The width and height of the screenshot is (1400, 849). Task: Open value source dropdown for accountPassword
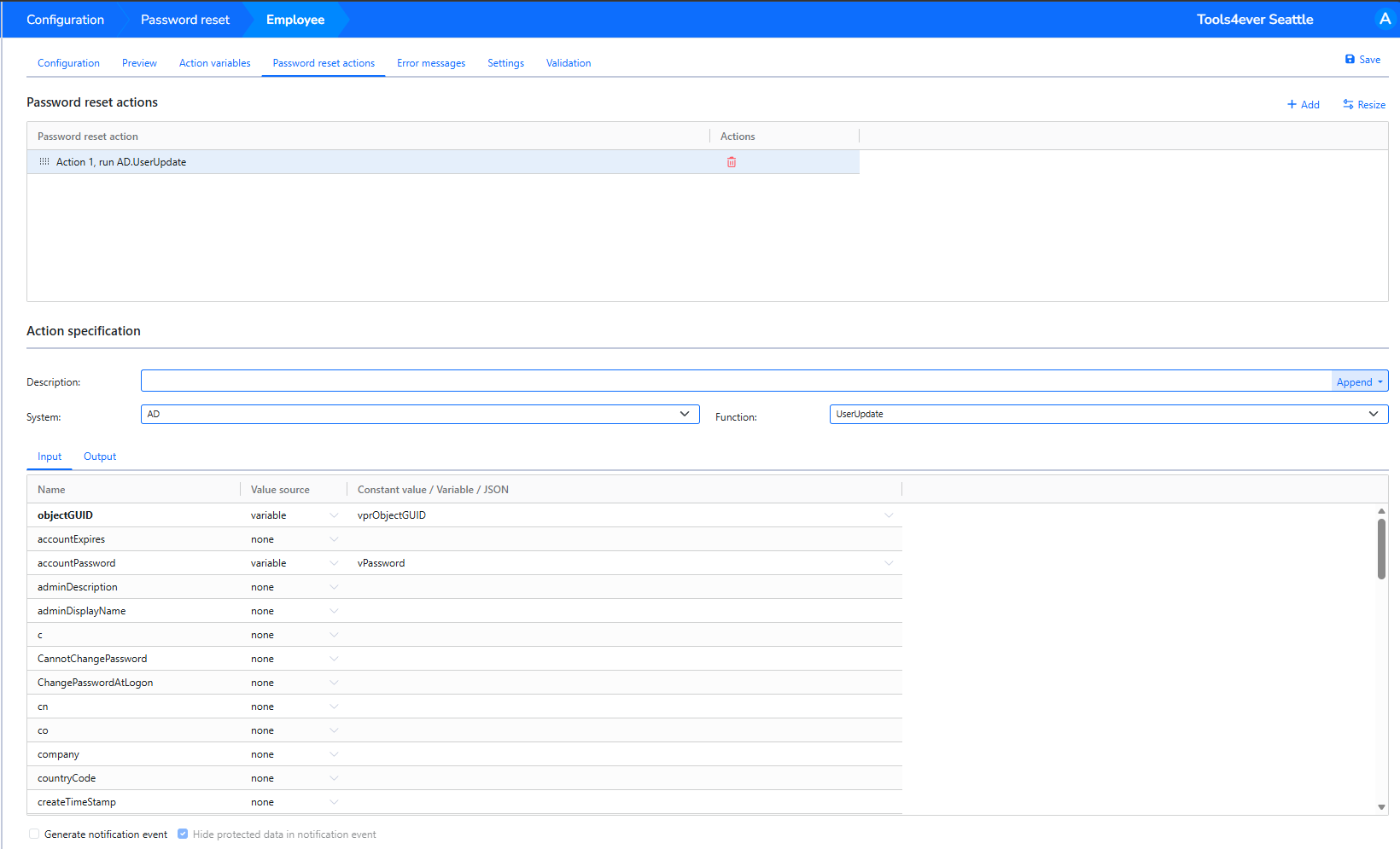[334, 563]
